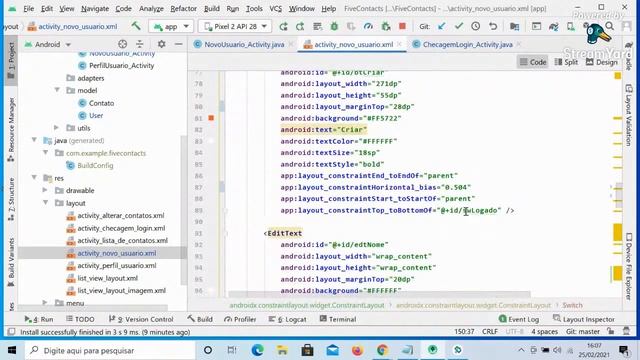Open the Profiler tool window
This screenshot has height=360, width=640.
point(240,319)
